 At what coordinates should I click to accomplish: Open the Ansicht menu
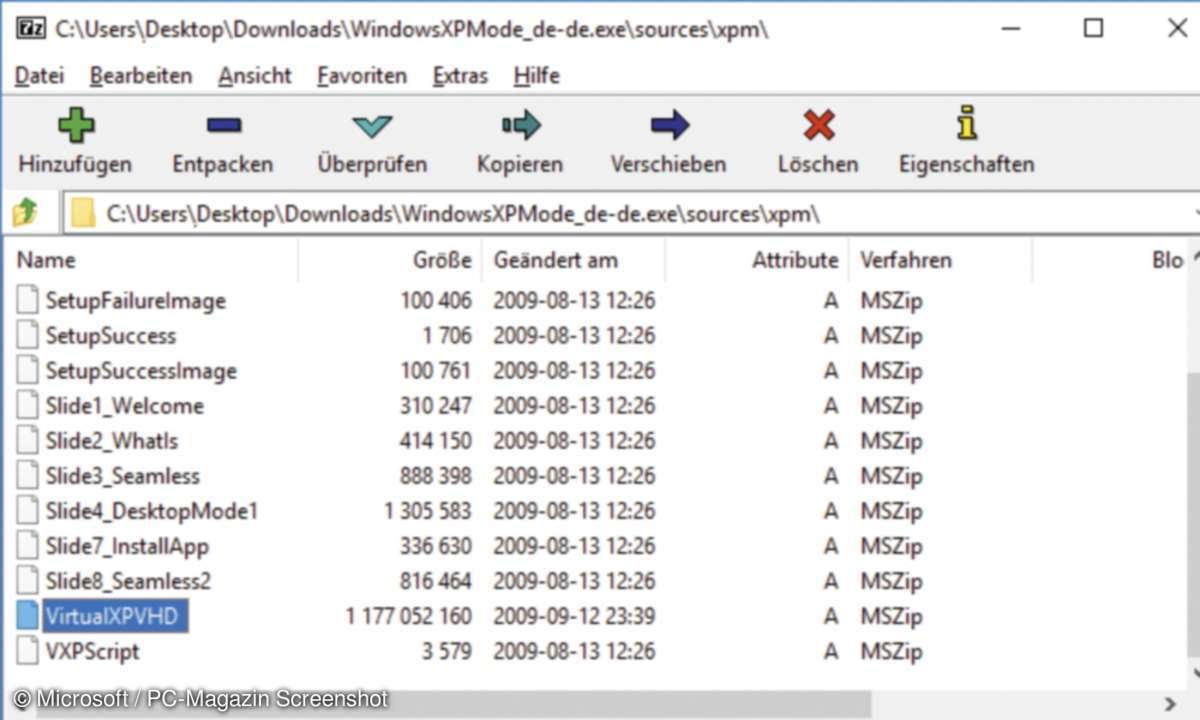pyautogui.click(x=255, y=76)
